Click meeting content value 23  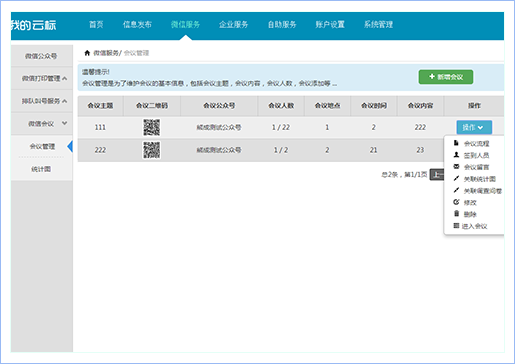(420, 150)
